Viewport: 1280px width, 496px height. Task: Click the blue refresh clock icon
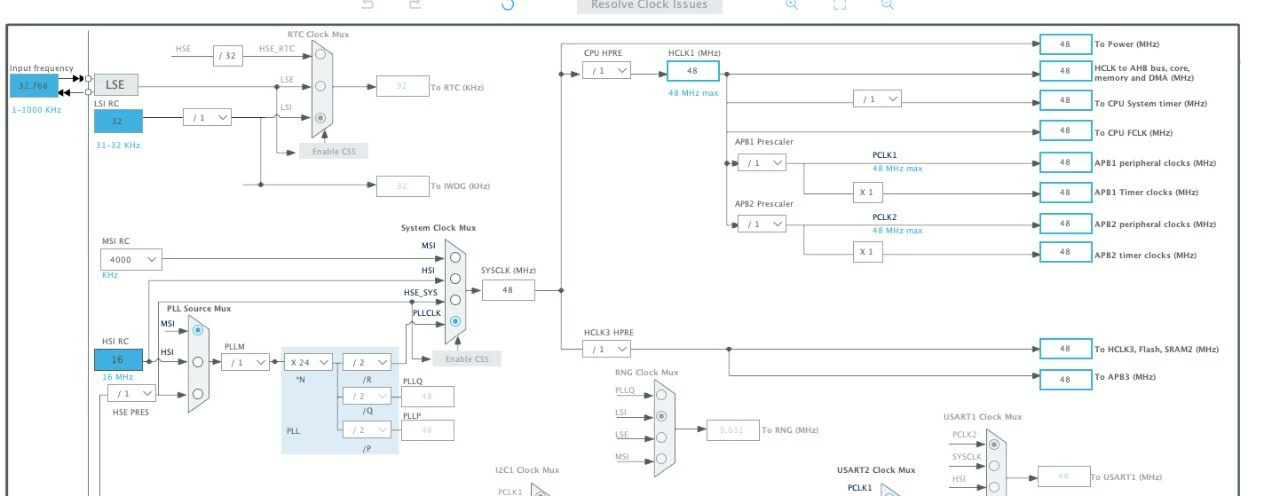coord(507,4)
